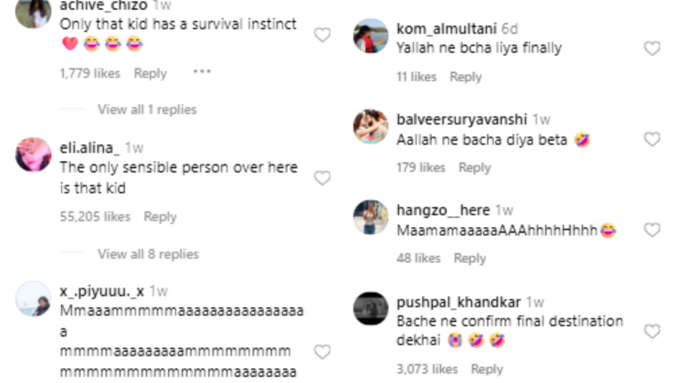This screenshot has height=383, width=680.
Task: Like hangzo__here's Maamamaaaaa comment
Action: 652,230
